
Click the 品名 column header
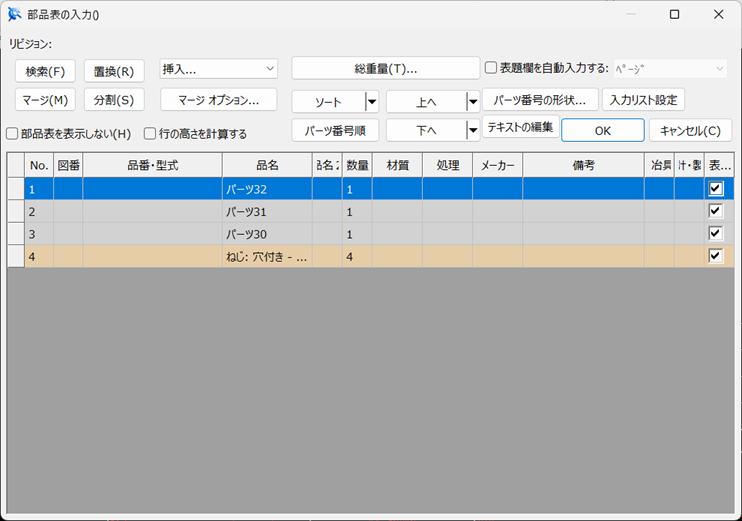coord(267,165)
